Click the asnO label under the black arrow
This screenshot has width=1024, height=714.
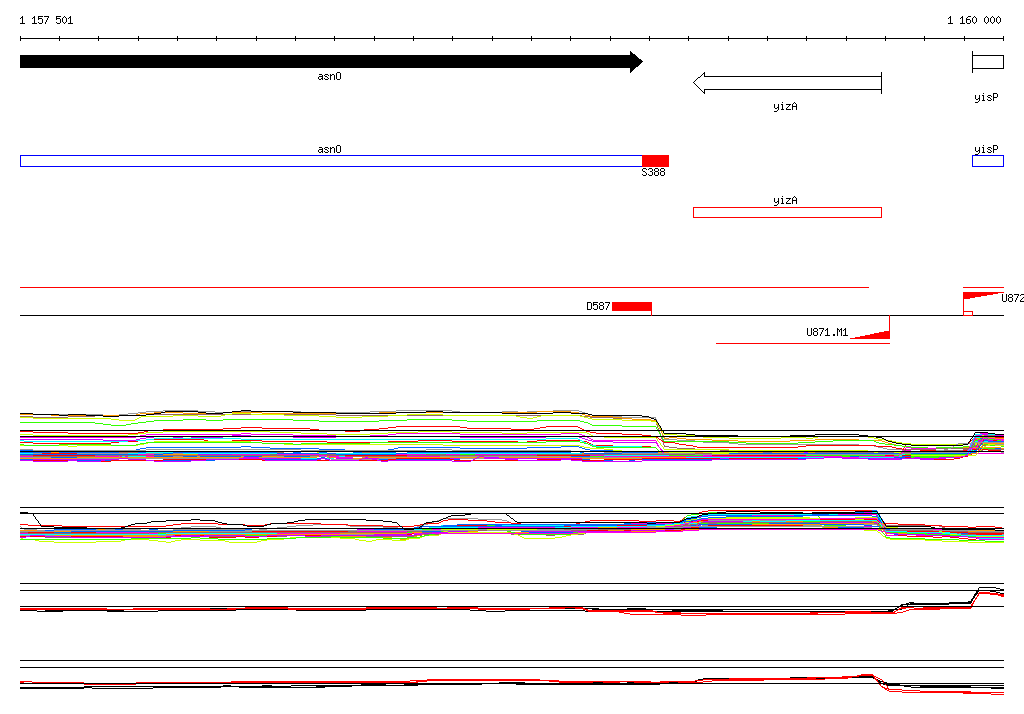(x=329, y=76)
